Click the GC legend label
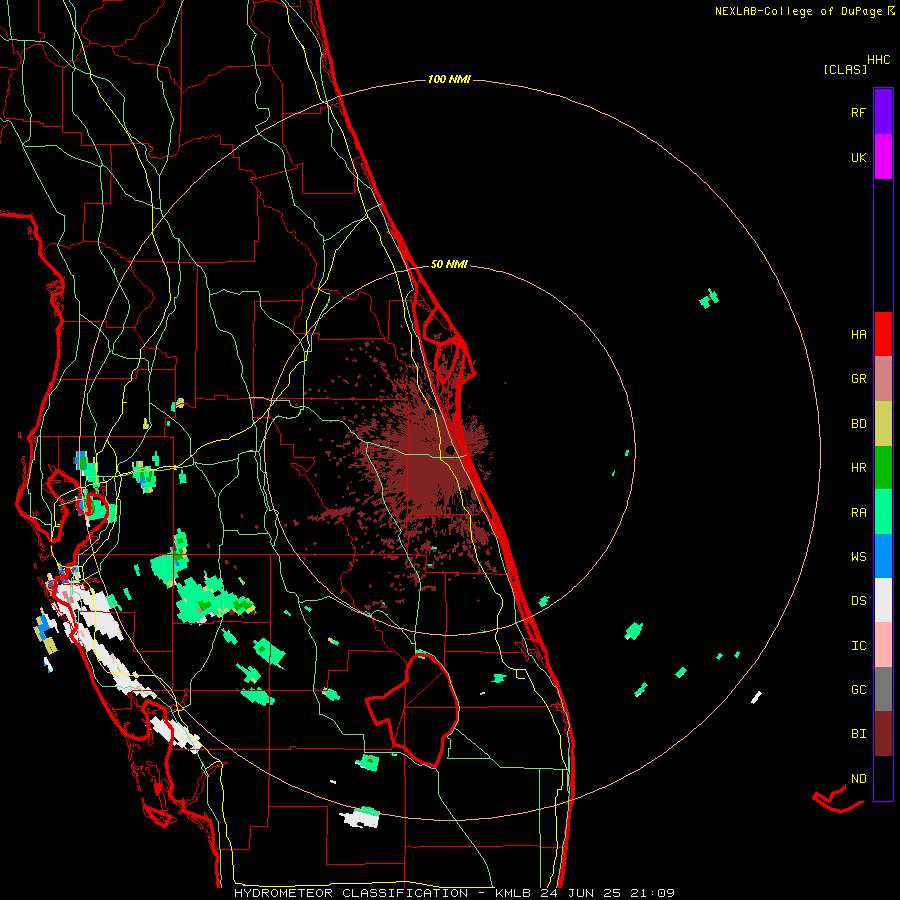Screen dimensions: 900x900 (x=858, y=690)
